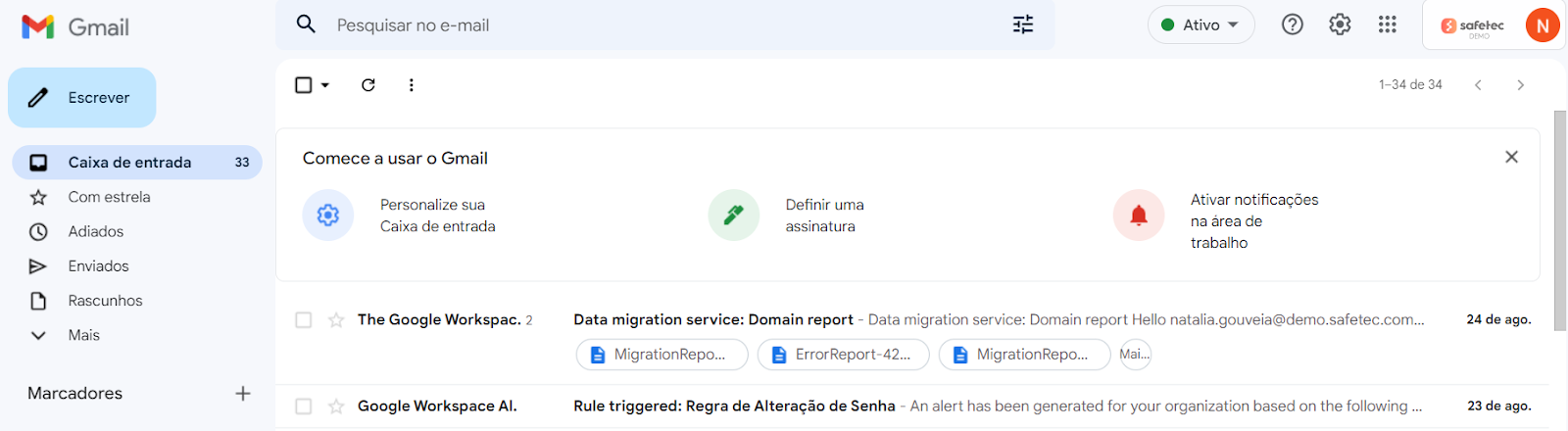Screen dimensions: 1568x431
Task: Open the Ativo status dropdown
Action: pos(1200,25)
